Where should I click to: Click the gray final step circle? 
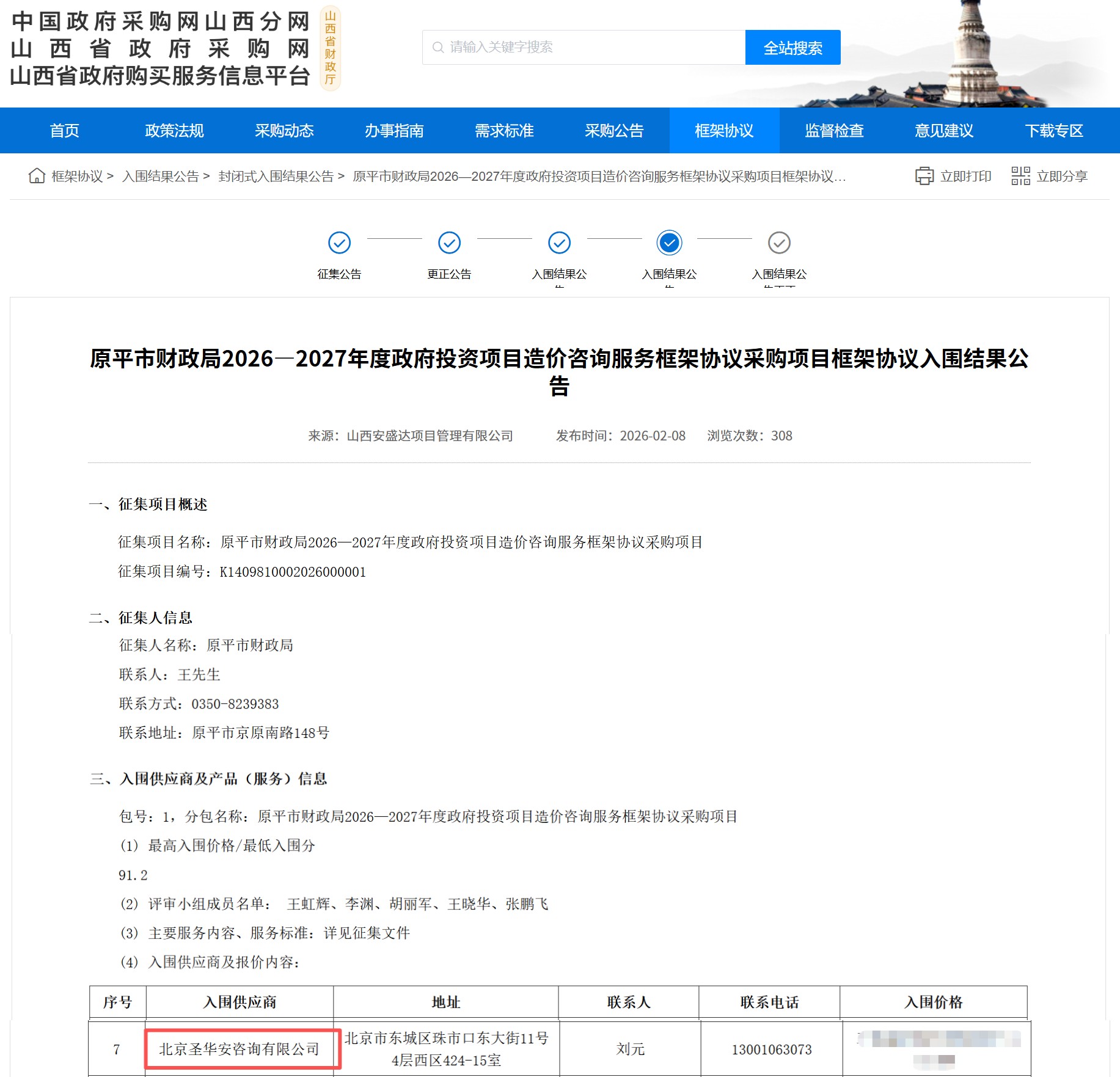point(779,243)
